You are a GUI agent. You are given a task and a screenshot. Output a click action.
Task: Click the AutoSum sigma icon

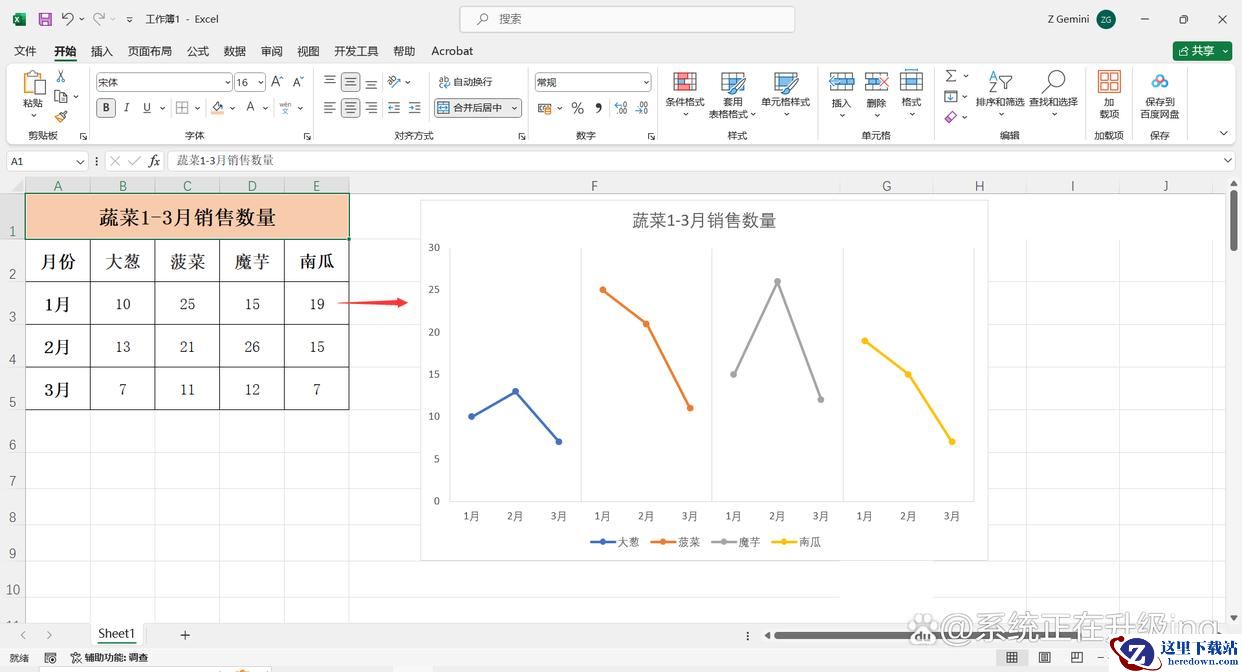(x=951, y=76)
